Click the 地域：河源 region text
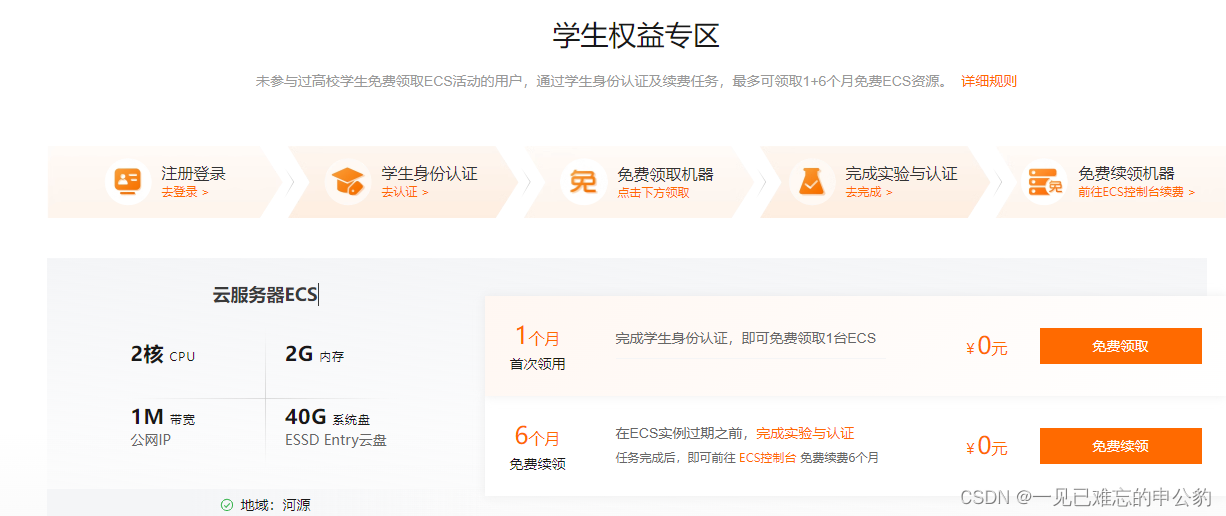Image resolution: width=1226 pixels, height=516 pixels. click(x=276, y=505)
